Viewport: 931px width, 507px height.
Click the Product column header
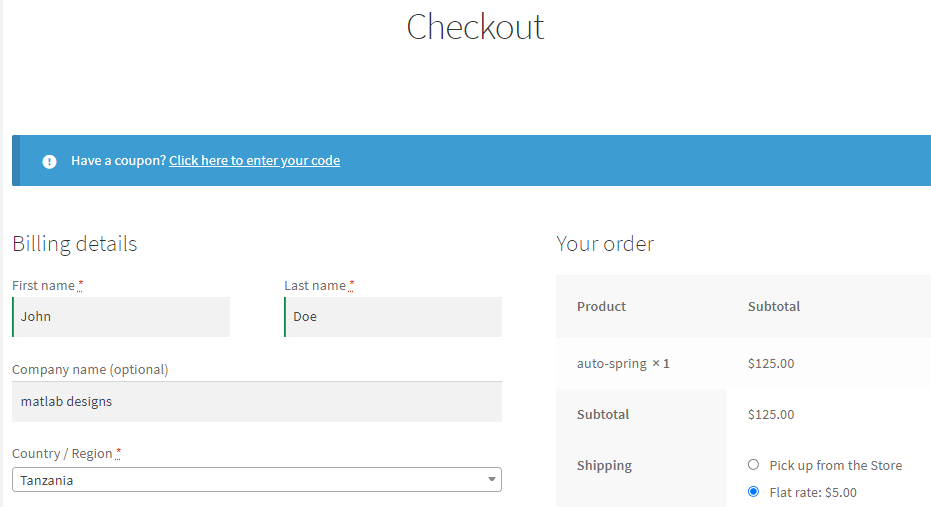[x=601, y=306]
